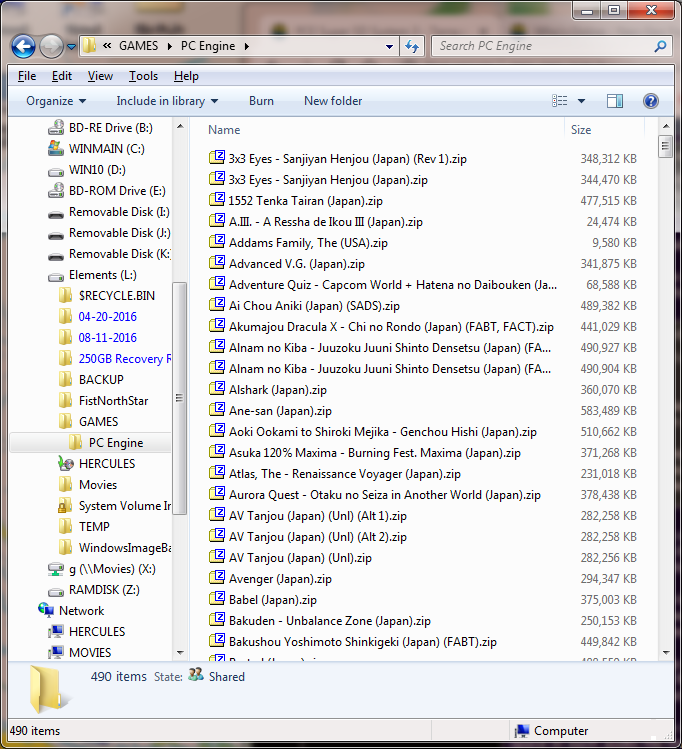
Task: Select Removable Disk (I:)
Action: point(119,212)
